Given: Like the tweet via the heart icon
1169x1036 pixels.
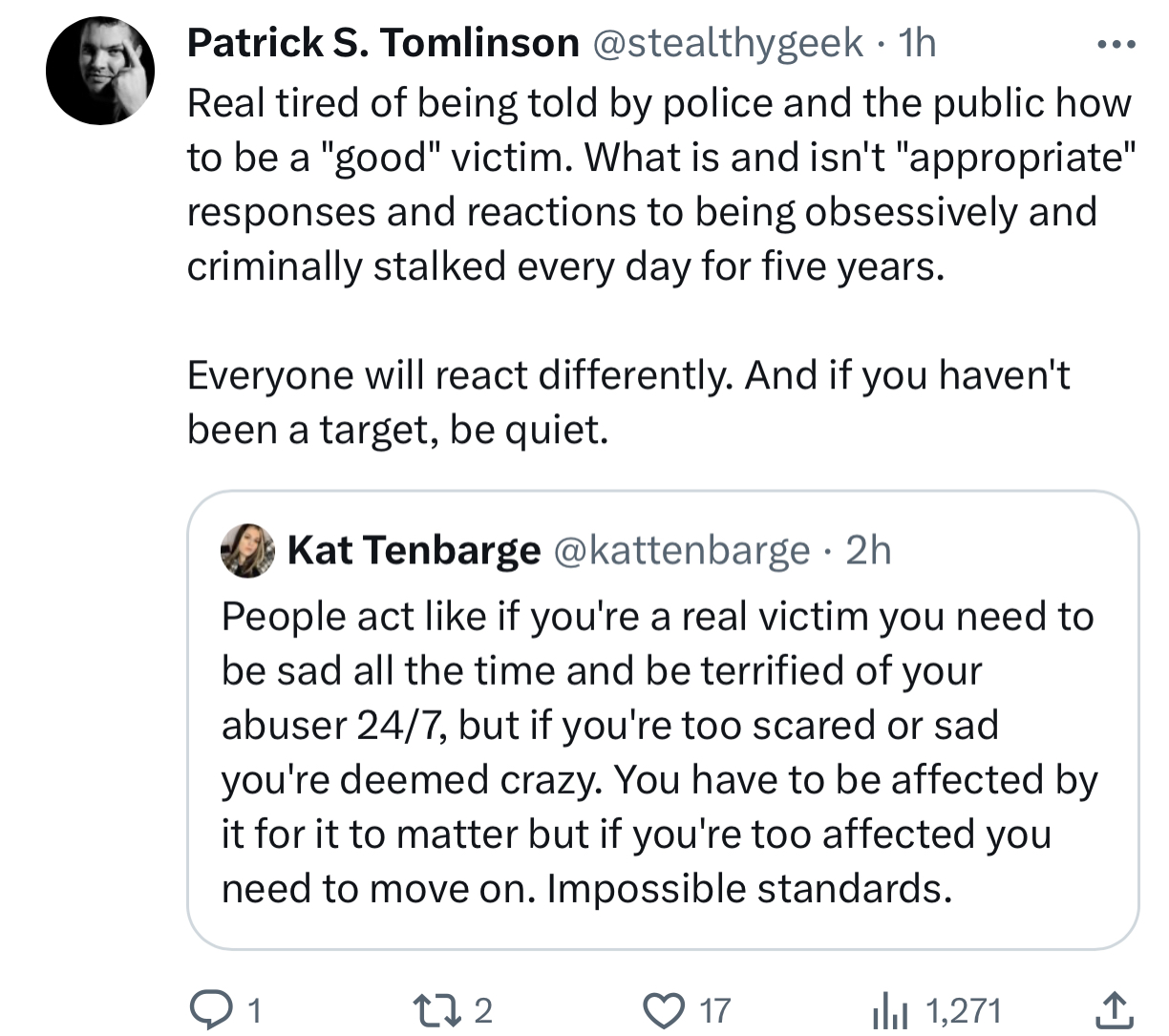Looking at the screenshot, I should point(659,1008).
